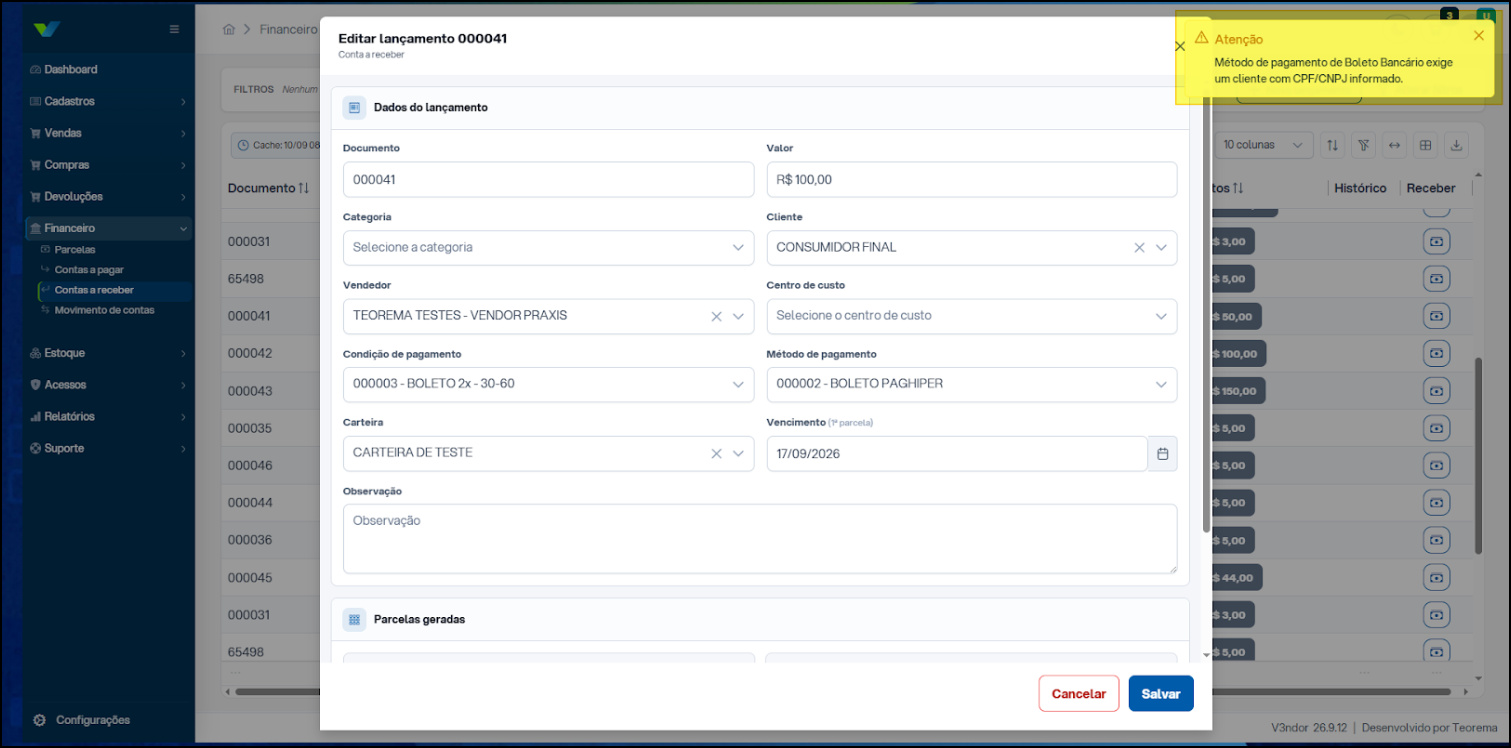1511x748 pixels.
Task: Click the Documento input field
Action: click(x=548, y=180)
